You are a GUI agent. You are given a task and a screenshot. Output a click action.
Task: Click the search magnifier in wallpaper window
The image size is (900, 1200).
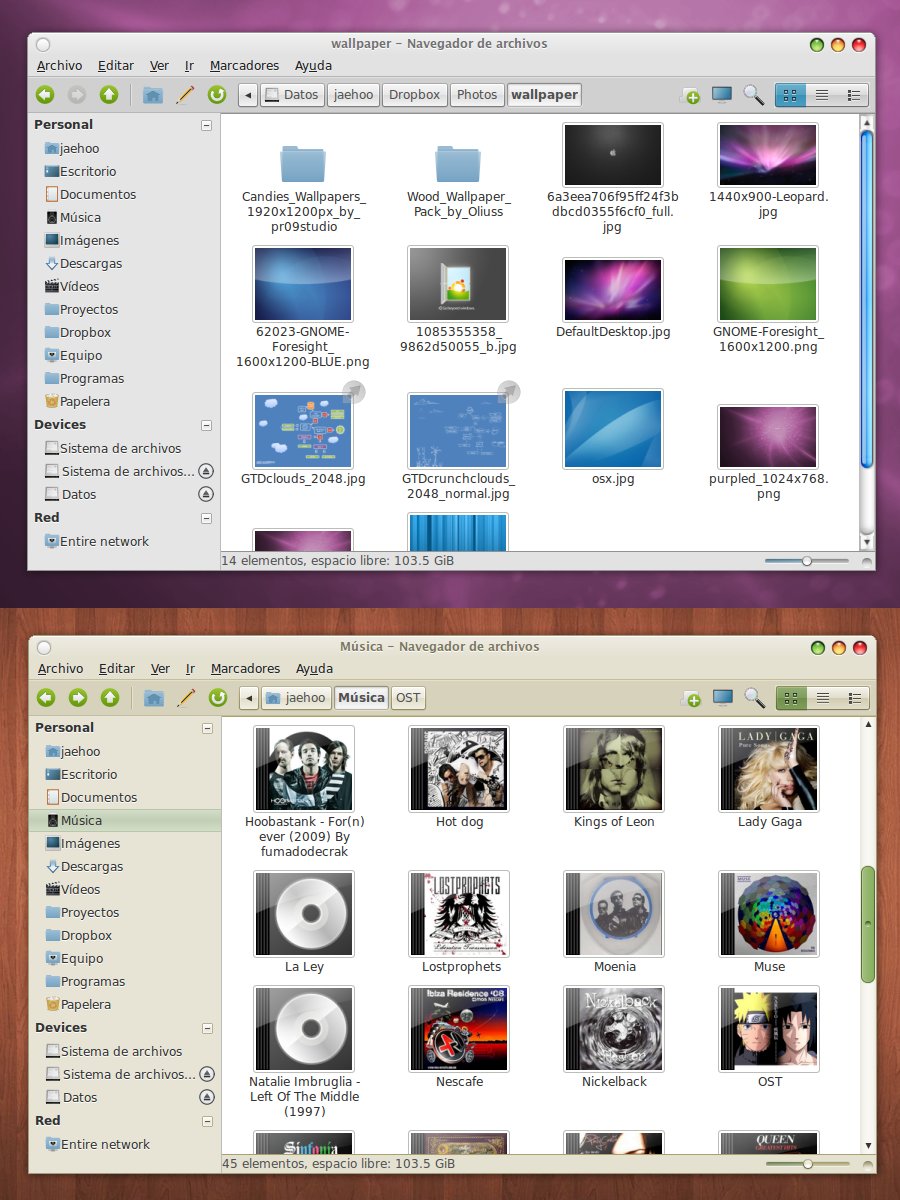click(754, 95)
